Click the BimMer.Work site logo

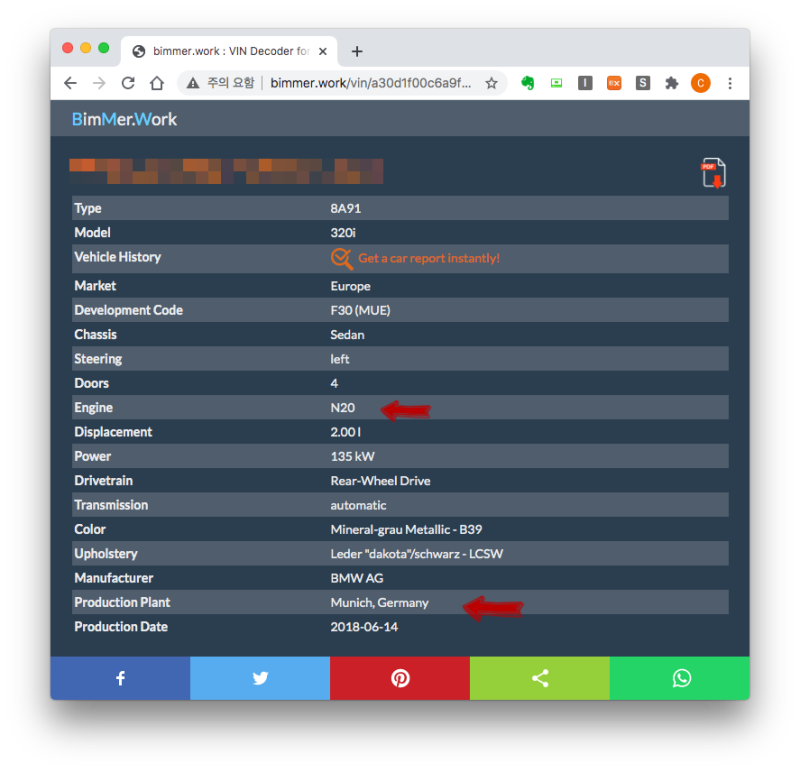coord(124,119)
